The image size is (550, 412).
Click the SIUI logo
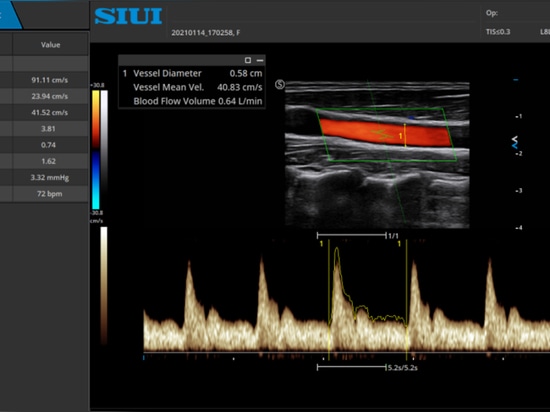128,16
